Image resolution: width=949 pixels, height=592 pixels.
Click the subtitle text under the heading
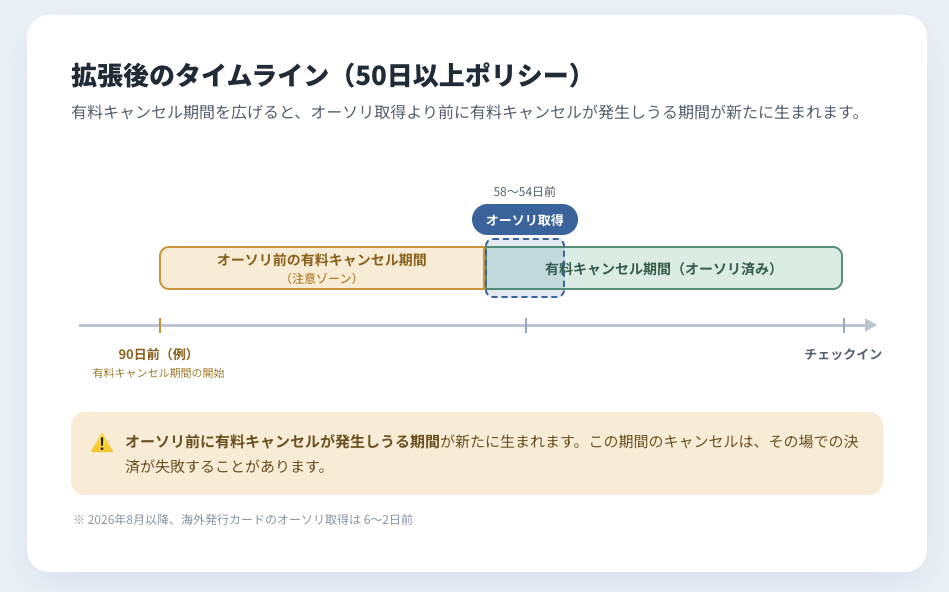pyautogui.click(x=466, y=113)
